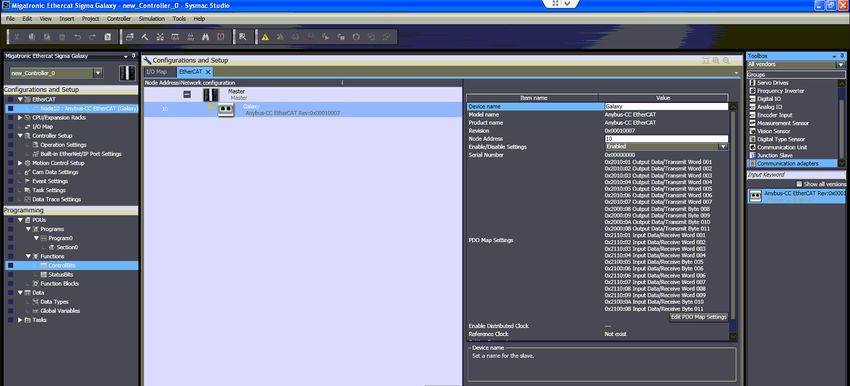Expand the Tasks tree node

pyautogui.click(x=20, y=320)
